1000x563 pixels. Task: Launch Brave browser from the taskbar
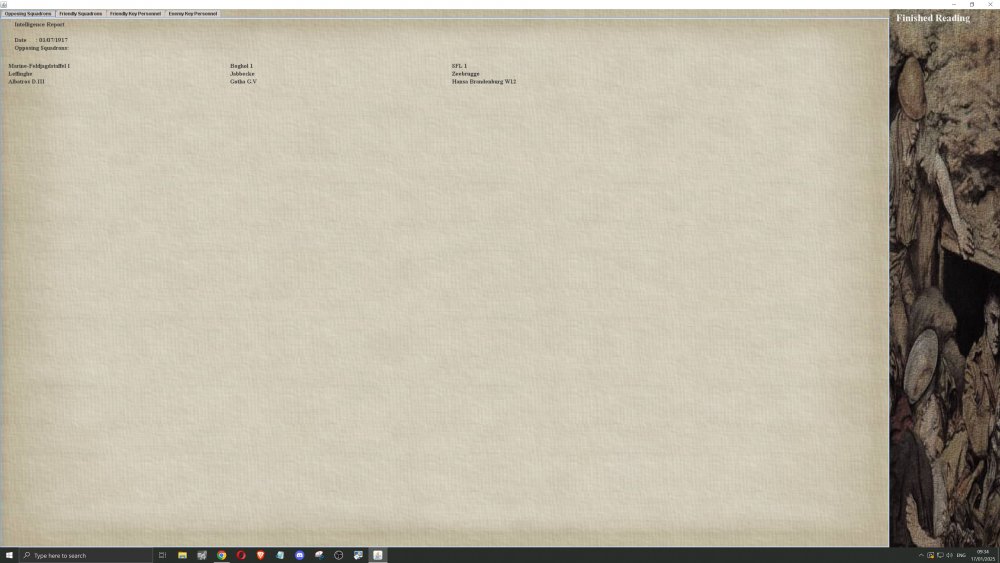pos(260,555)
